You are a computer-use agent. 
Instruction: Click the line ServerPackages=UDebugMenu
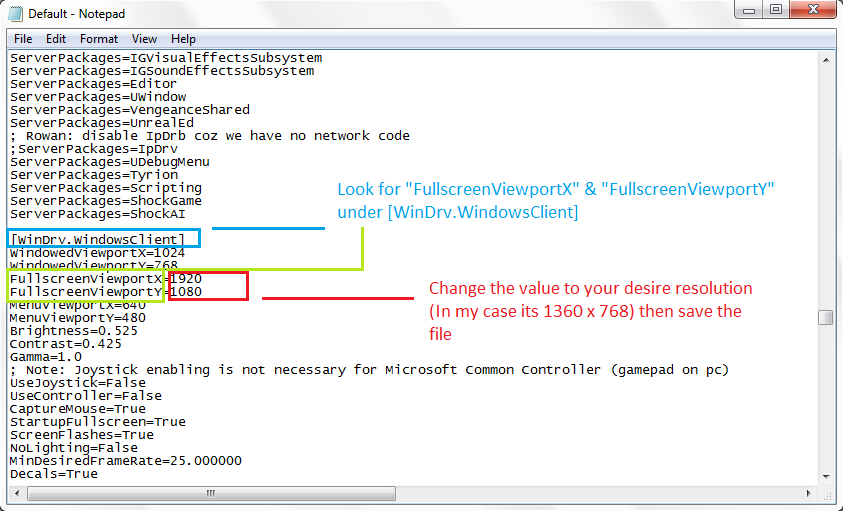click(110, 162)
